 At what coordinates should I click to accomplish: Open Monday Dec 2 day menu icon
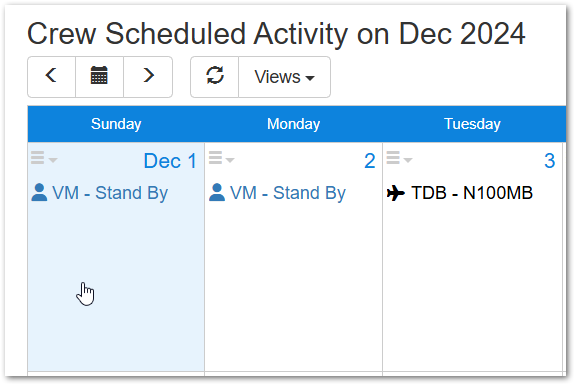221,158
